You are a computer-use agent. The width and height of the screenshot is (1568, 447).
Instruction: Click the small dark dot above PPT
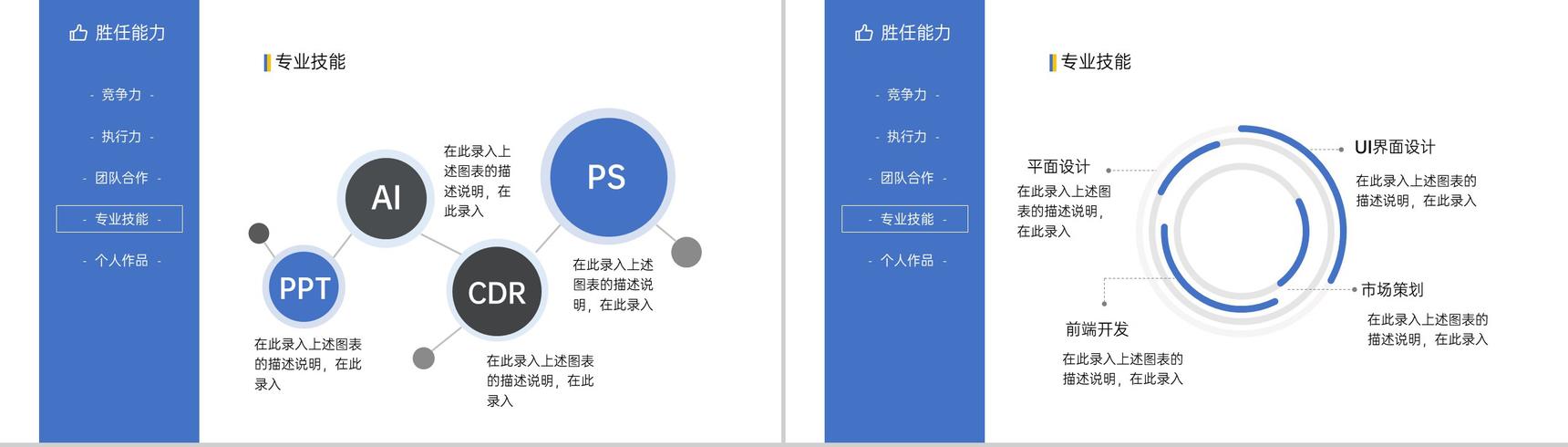[x=259, y=234]
